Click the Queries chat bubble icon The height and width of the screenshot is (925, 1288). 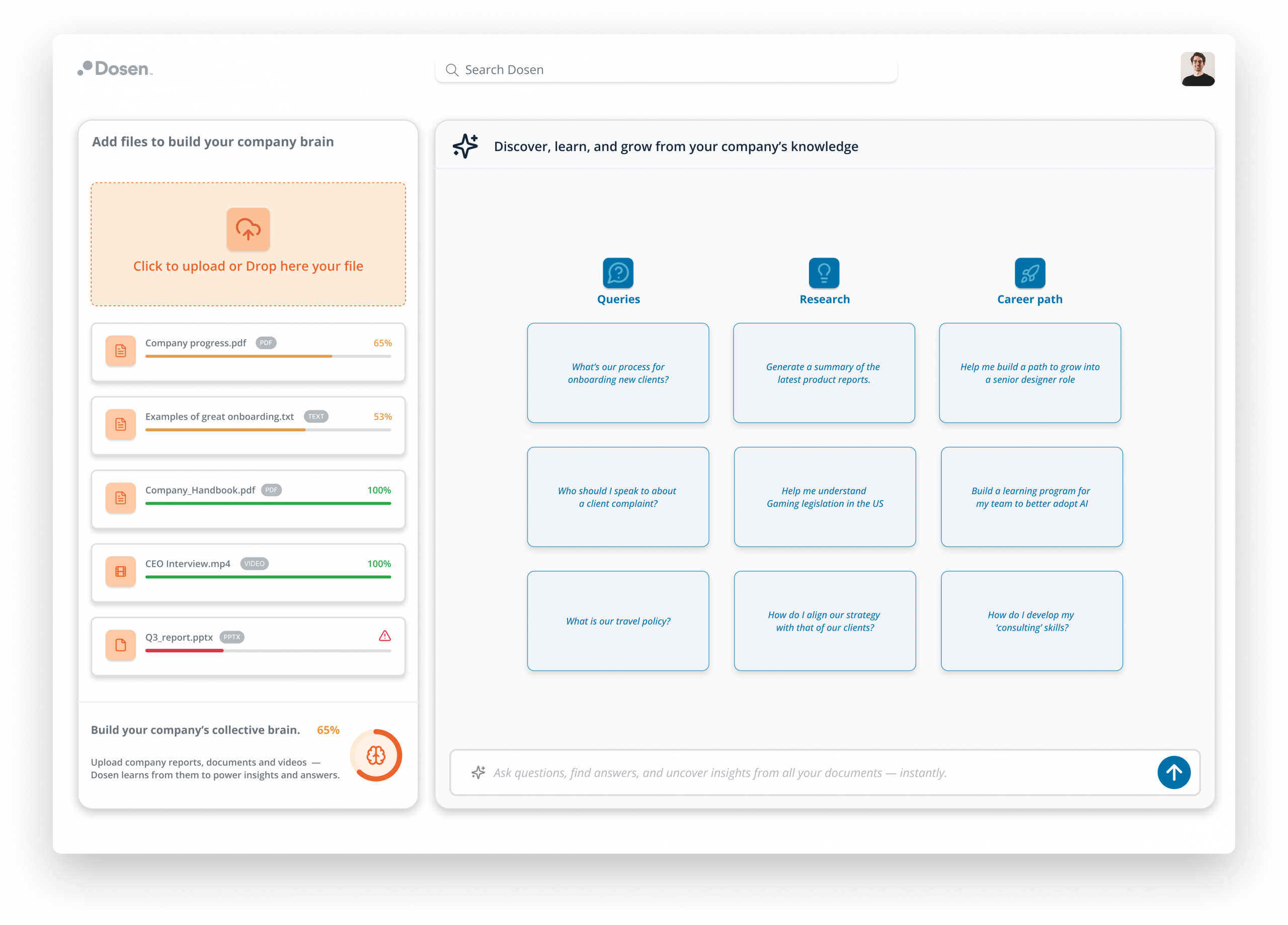[x=618, y=273]
